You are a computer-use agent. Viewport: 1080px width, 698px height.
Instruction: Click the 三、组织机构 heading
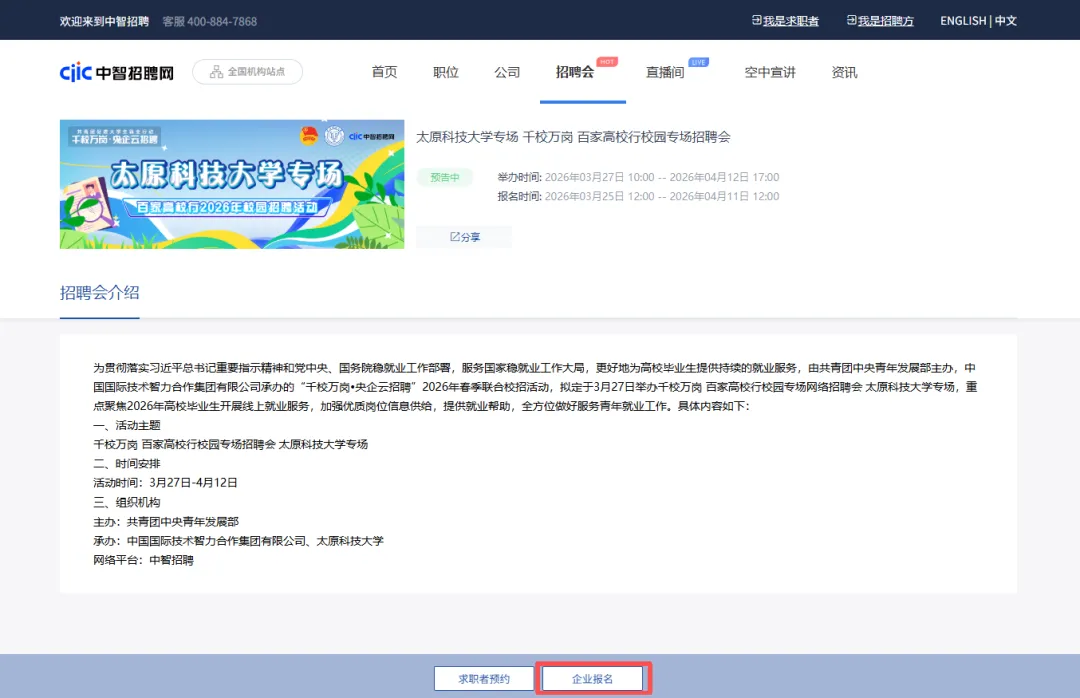tap(127, 502)
